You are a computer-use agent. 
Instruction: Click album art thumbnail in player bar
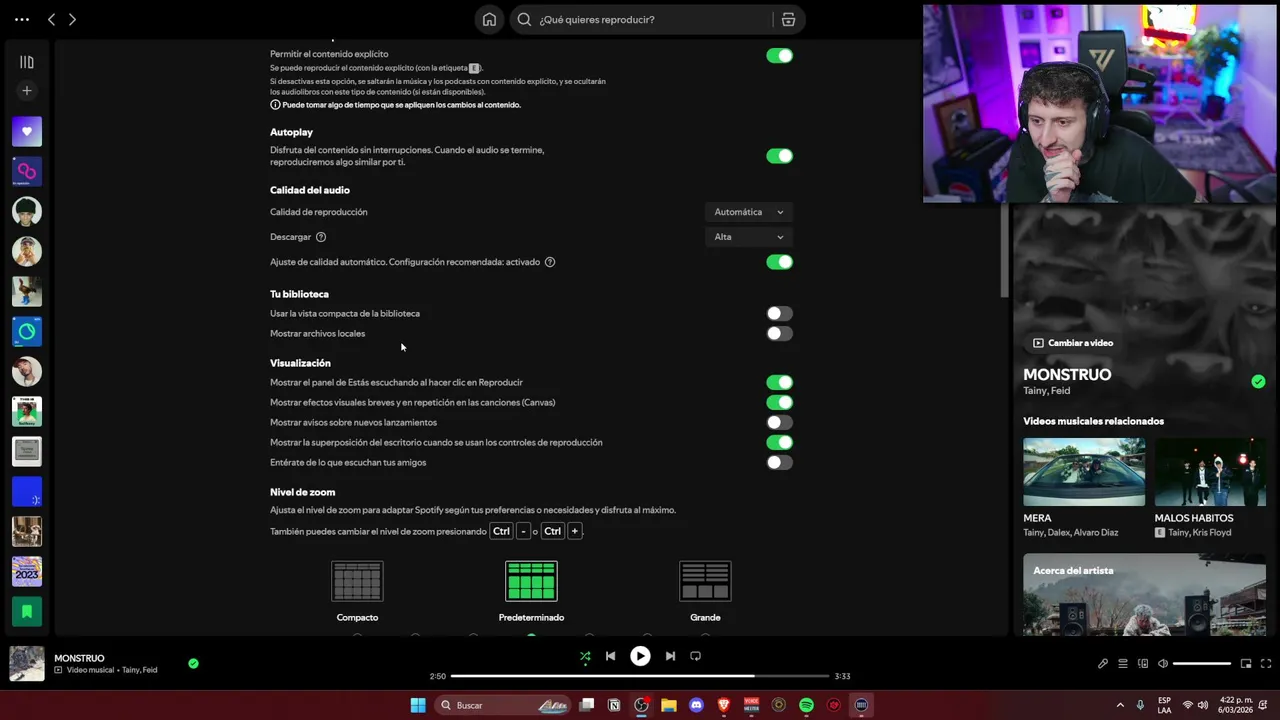coord(27,664)
